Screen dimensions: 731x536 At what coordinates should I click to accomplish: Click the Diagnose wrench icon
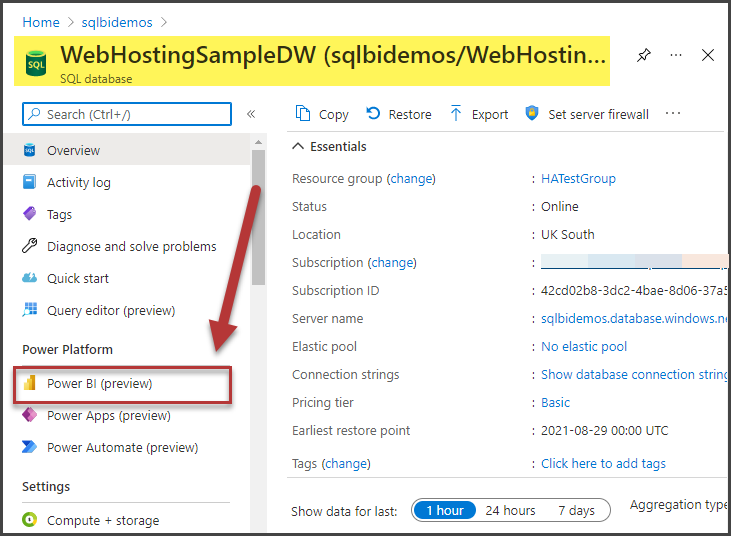pos(29,246)
